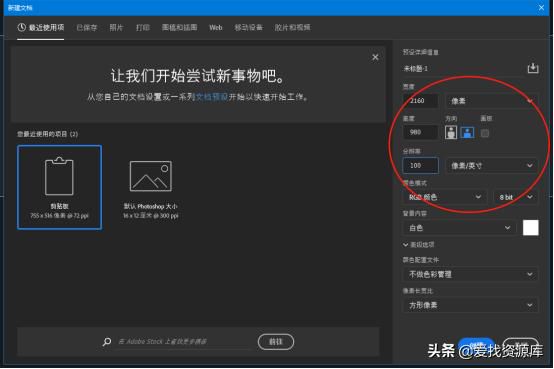Switch to the Photo tab
Screen dimensions: 554x369
pyautogui.click(x=116, y=28)
